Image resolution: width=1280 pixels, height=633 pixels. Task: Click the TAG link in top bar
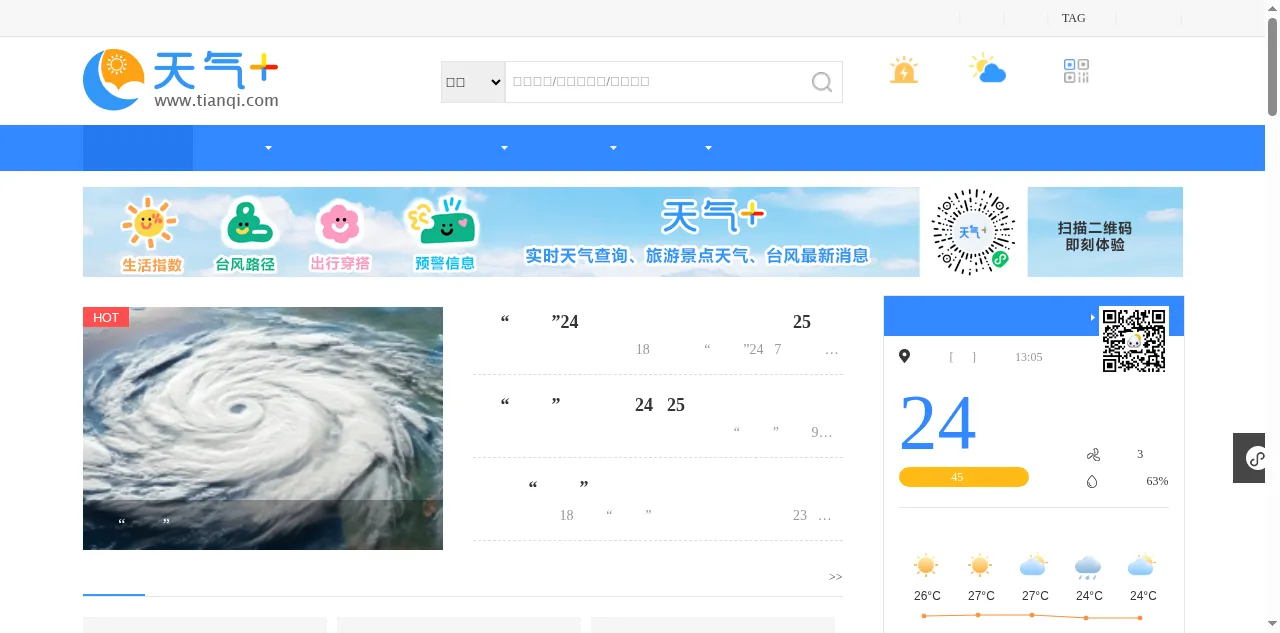point(1073,18)
